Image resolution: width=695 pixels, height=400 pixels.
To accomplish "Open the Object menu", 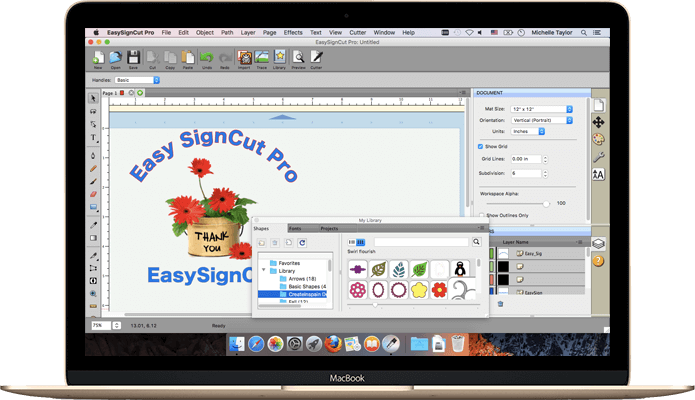I will [205, 32].
